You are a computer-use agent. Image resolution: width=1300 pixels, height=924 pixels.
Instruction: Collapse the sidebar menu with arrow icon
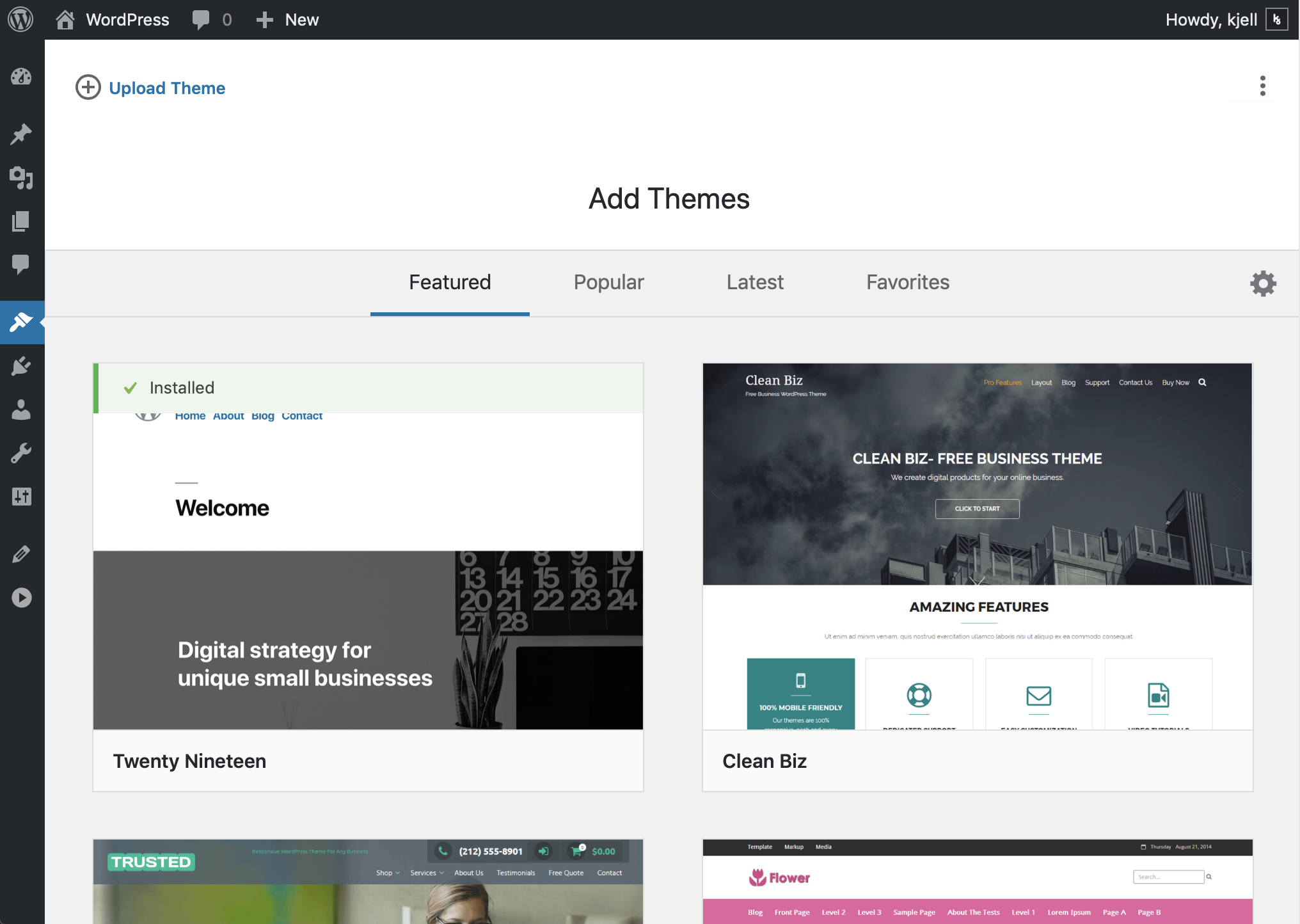coord(21,598)
